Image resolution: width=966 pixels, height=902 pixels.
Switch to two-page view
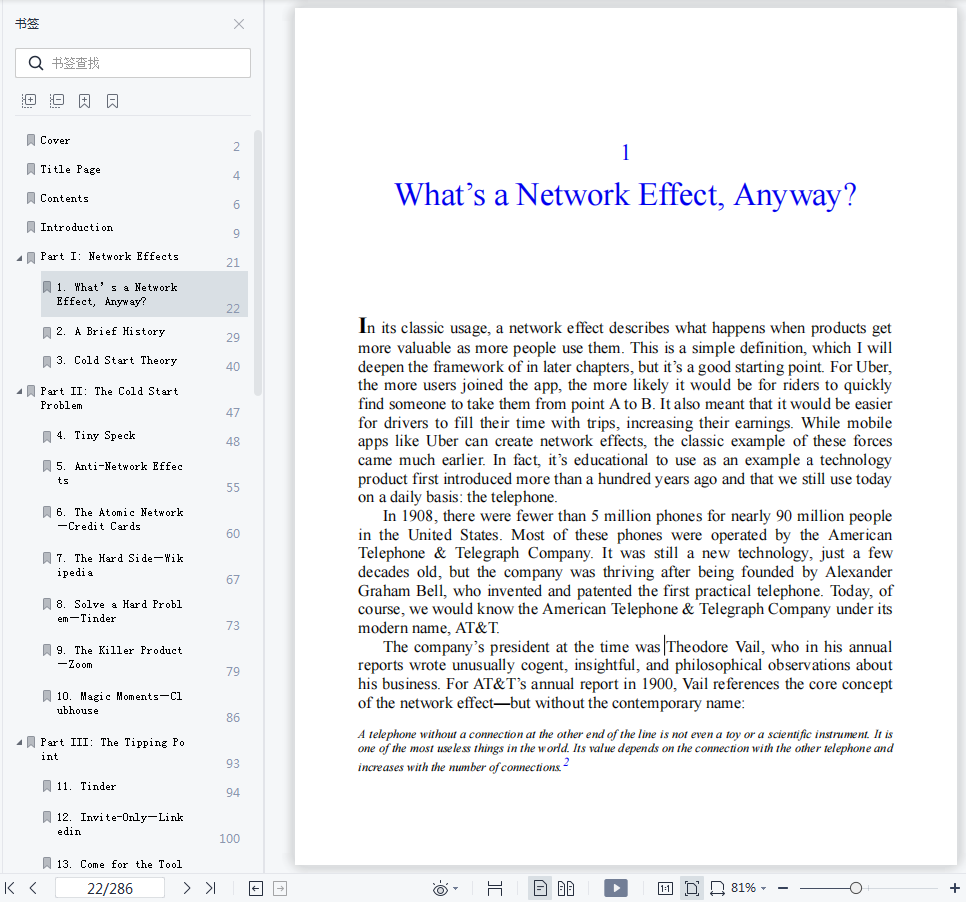(x=566, y=888)
